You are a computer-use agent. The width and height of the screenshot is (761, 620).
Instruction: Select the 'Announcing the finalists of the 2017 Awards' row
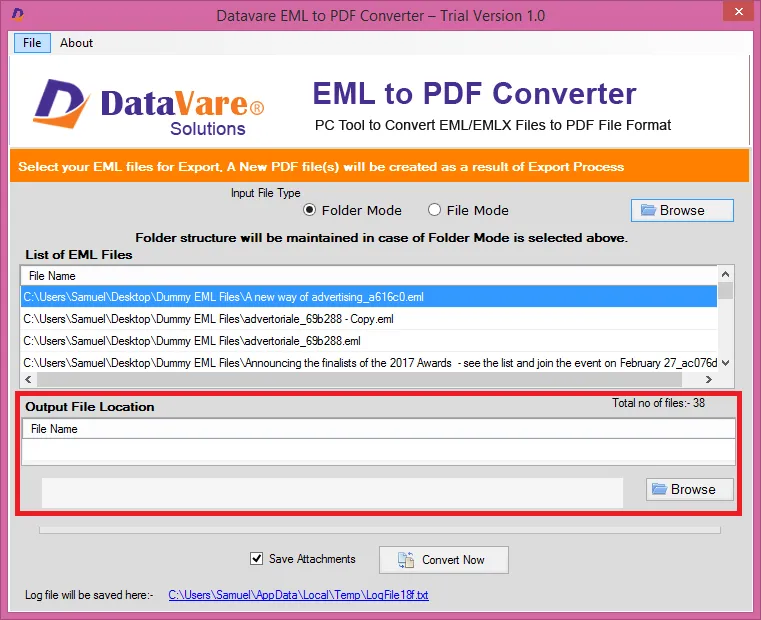(x=369, y=363)
